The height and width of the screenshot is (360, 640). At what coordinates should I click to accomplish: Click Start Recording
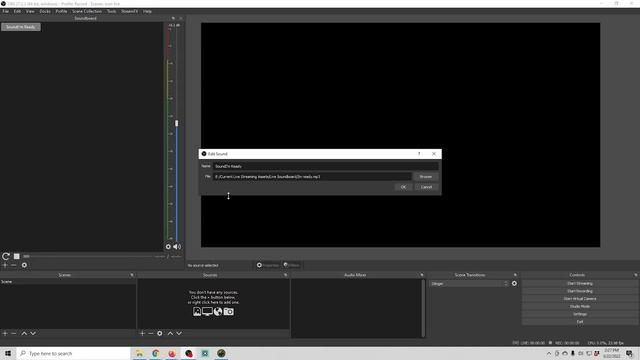580,291
